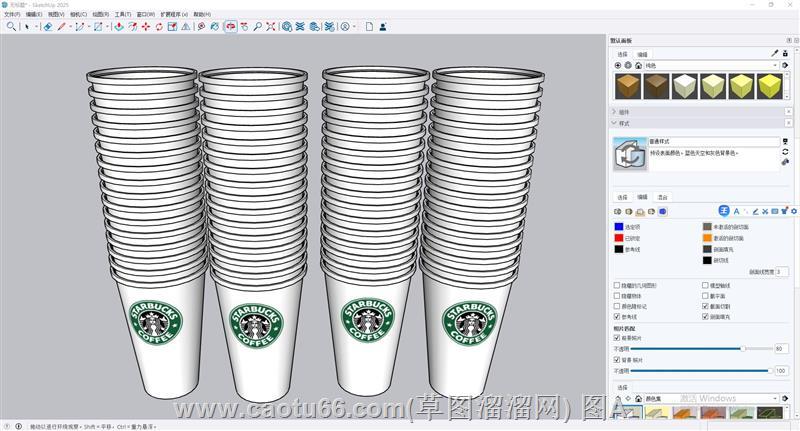This screenshot has width=800, height=431.
Task: Uncheck the 前景照片 checkbox
Action: [617, 338]
